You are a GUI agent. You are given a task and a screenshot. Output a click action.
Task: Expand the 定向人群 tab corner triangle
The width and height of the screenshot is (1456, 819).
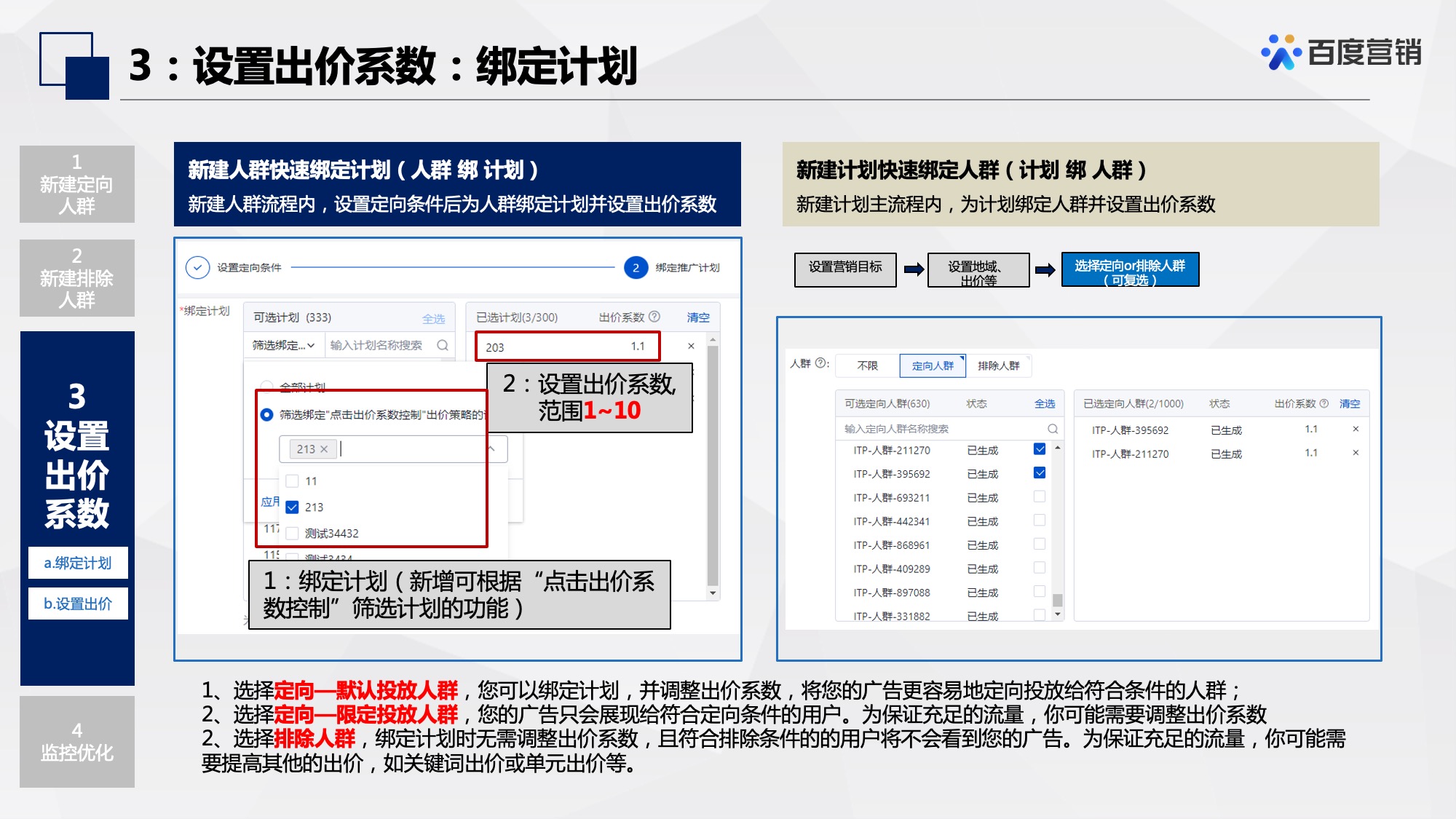point(961,357)
